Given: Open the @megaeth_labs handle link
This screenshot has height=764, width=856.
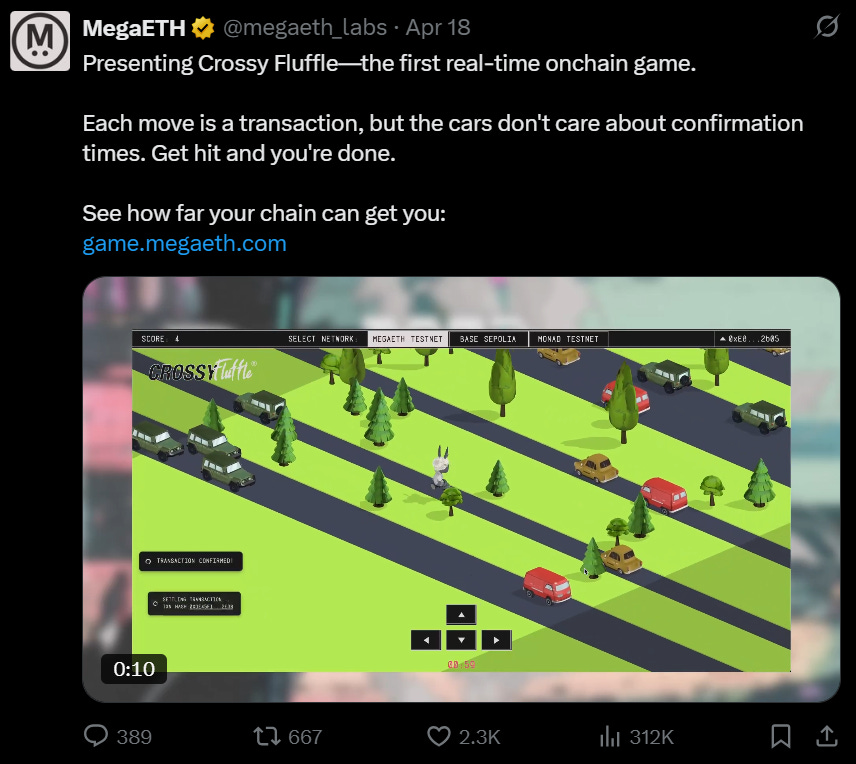Looking at the screenshot, I should 305,28.
